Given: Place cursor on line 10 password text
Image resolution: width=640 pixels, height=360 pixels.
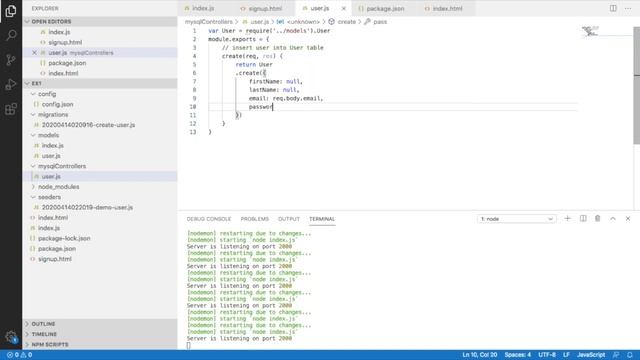Looking at the screenshot, I should 261,107.
